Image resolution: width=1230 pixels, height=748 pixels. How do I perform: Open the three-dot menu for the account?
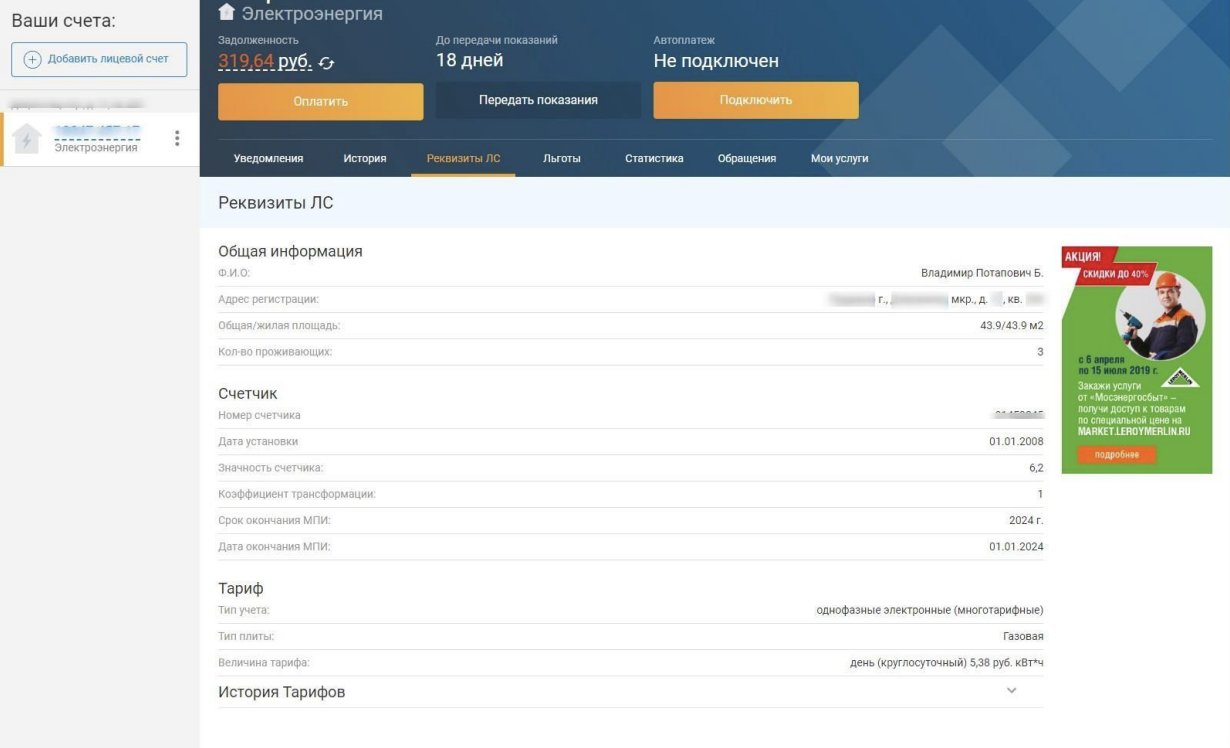tap(177, 139)
